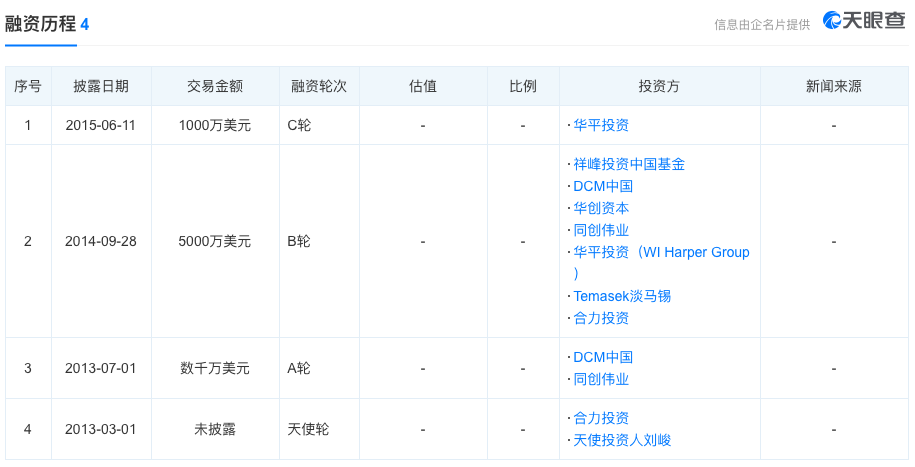Click the 融资轮次 column header

click(319, 86)
